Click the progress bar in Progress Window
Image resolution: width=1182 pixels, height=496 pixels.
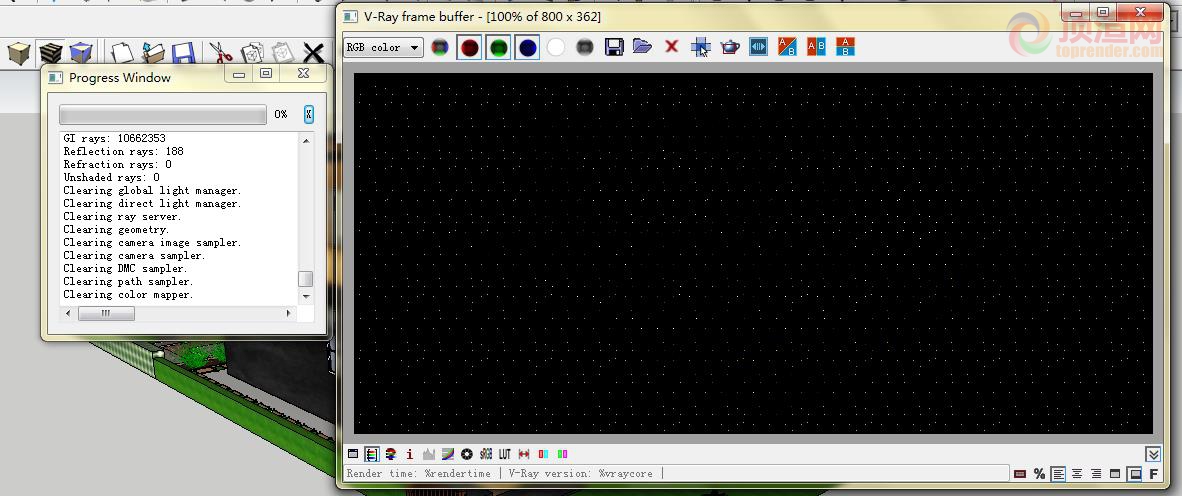163,114
